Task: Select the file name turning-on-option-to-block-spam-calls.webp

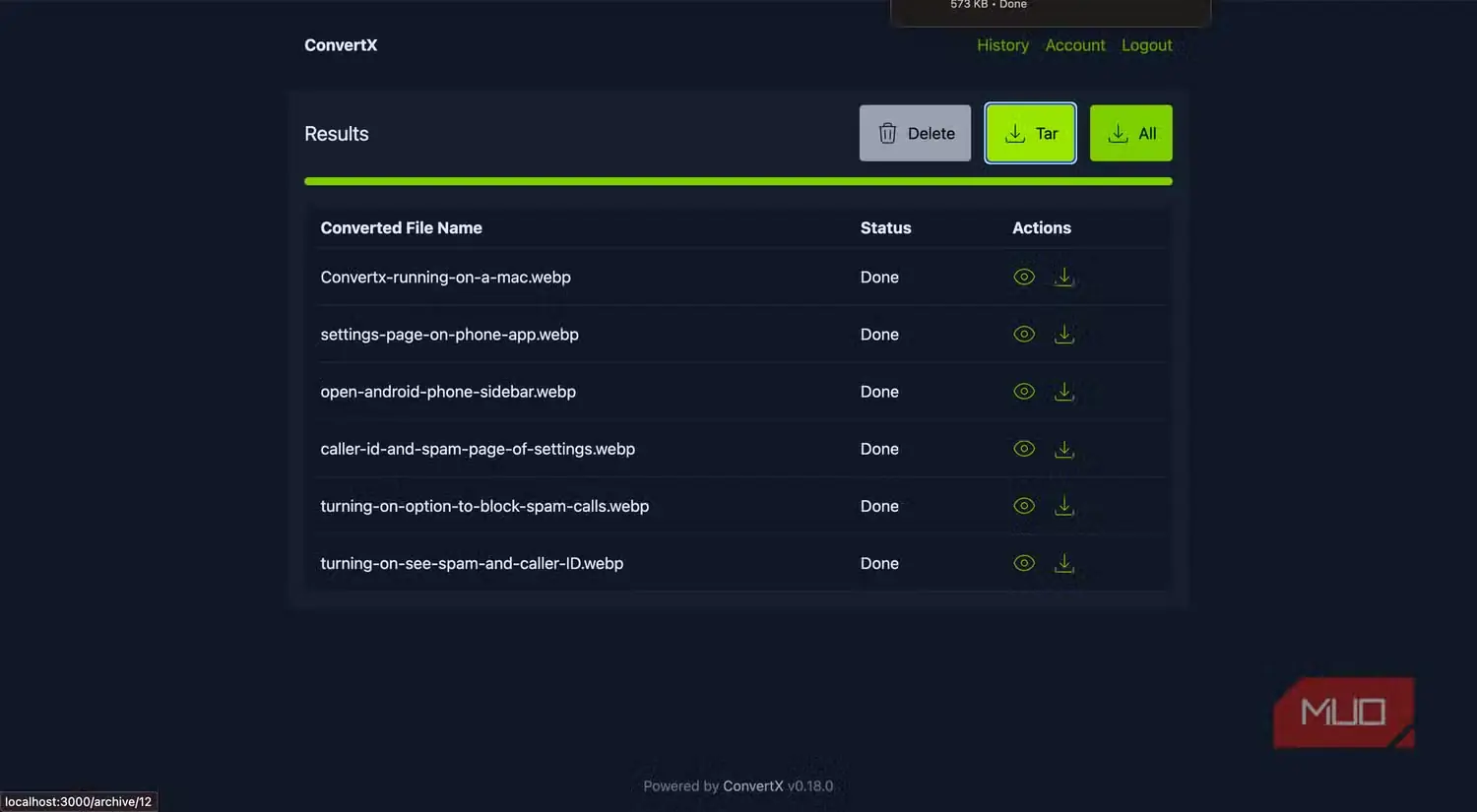Action: 484,506
